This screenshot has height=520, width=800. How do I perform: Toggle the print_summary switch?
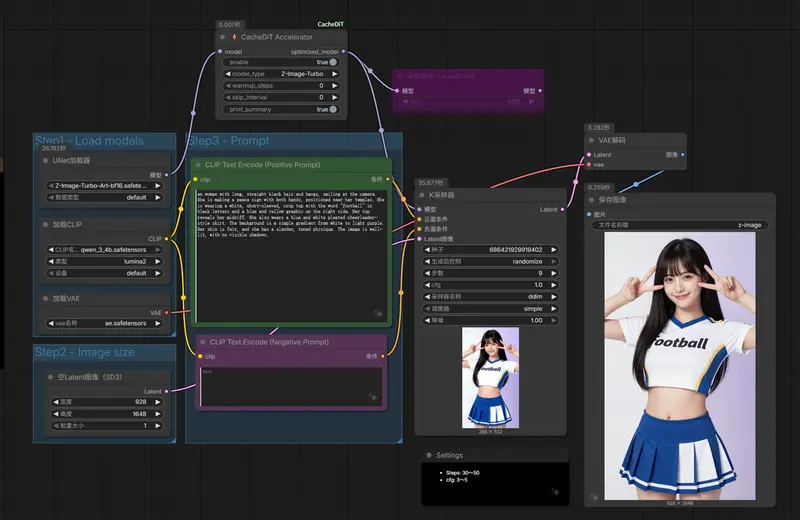tap(333, 109)
